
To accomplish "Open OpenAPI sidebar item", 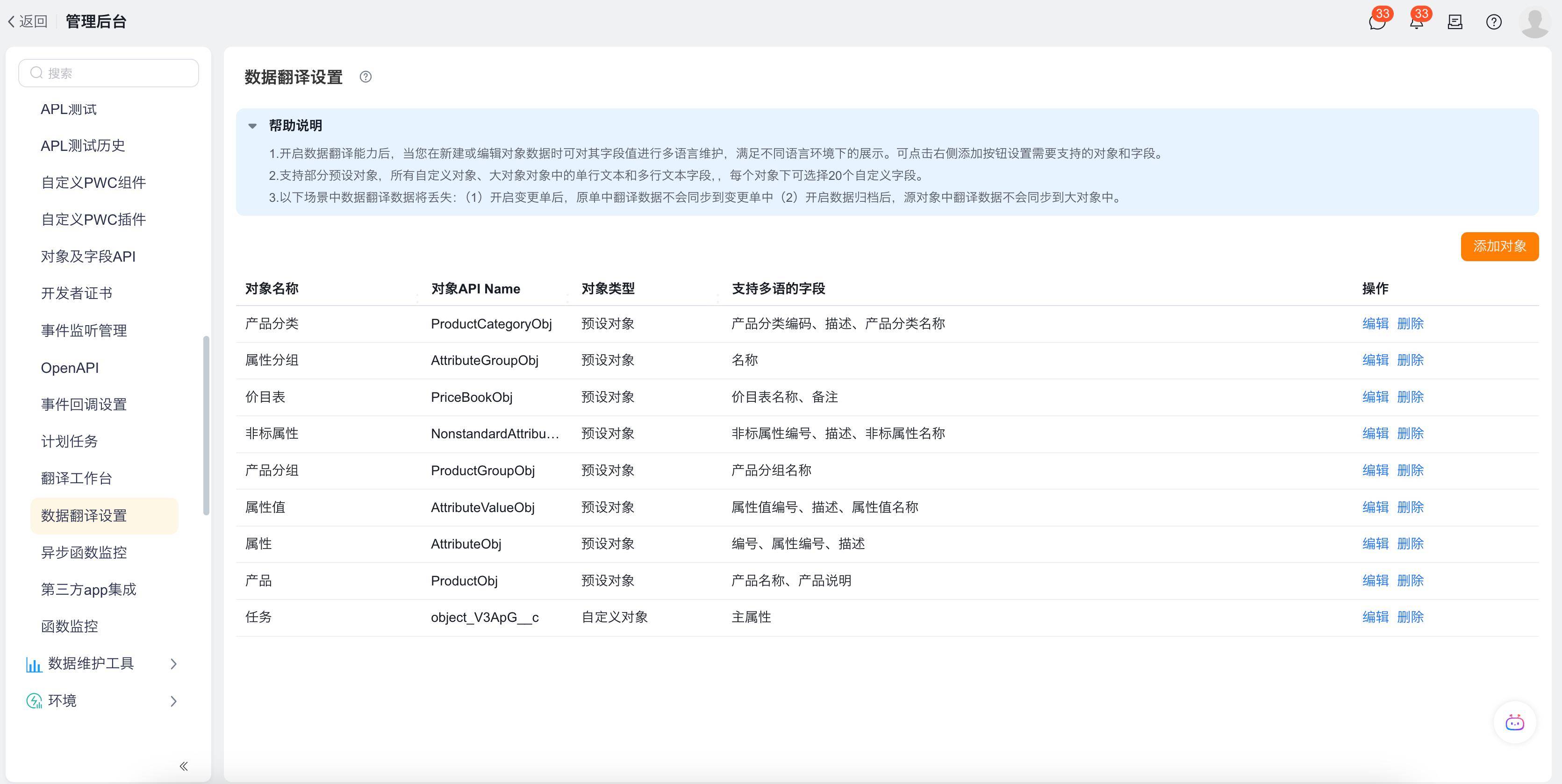I will [x=70, y=367].
